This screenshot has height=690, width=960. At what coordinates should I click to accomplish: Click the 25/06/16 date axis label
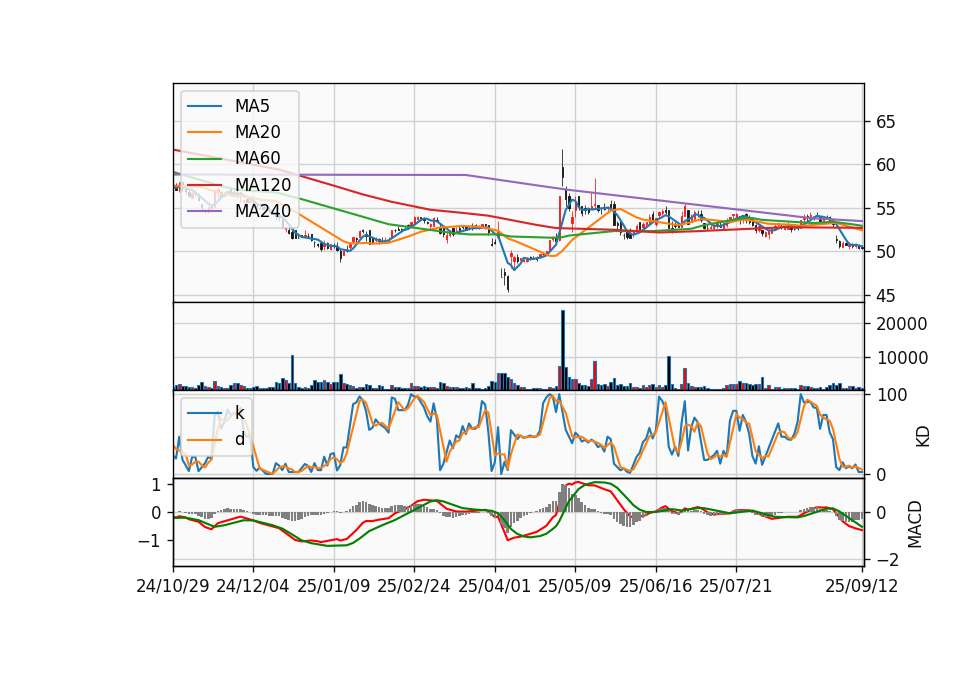[x=656, y=586]
